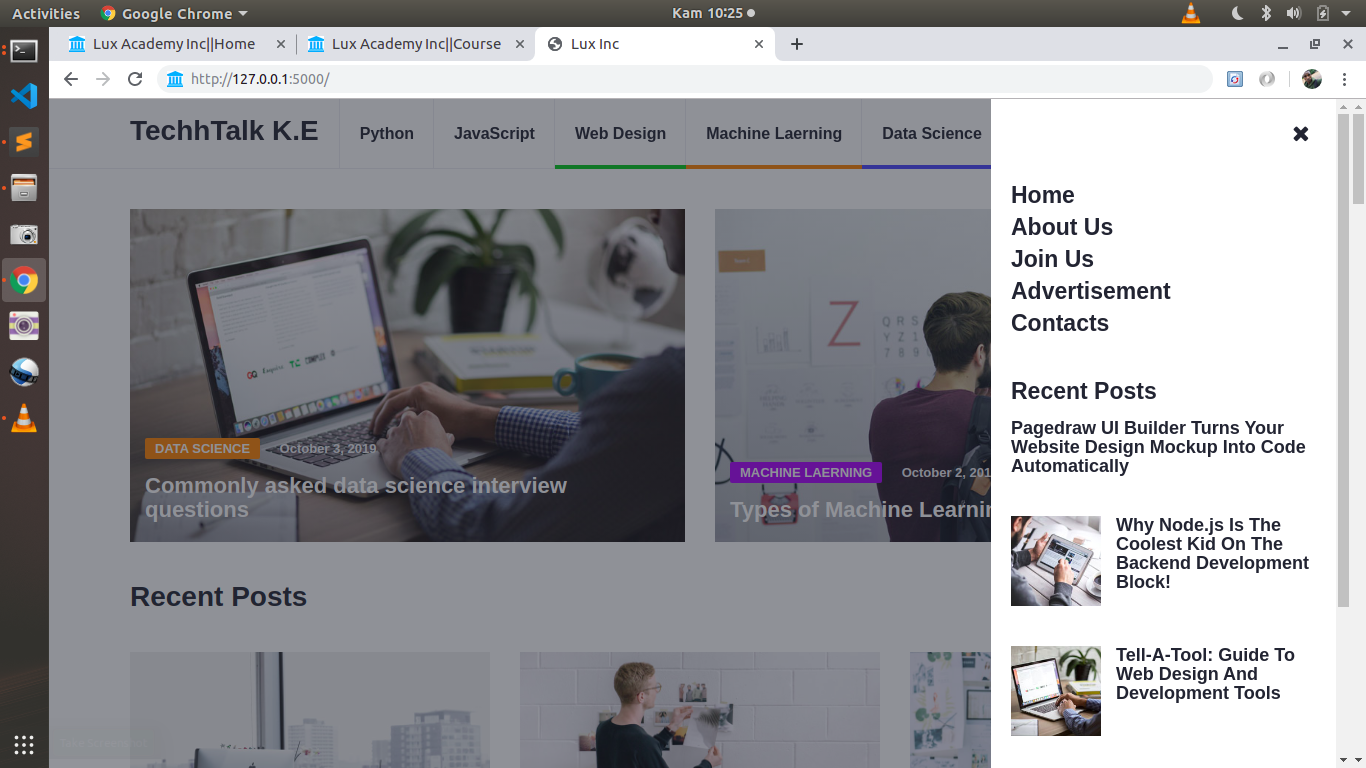The image size is (1366, 768).
Task: Open the Terminal from the dock
Action: tap(24, 51)
